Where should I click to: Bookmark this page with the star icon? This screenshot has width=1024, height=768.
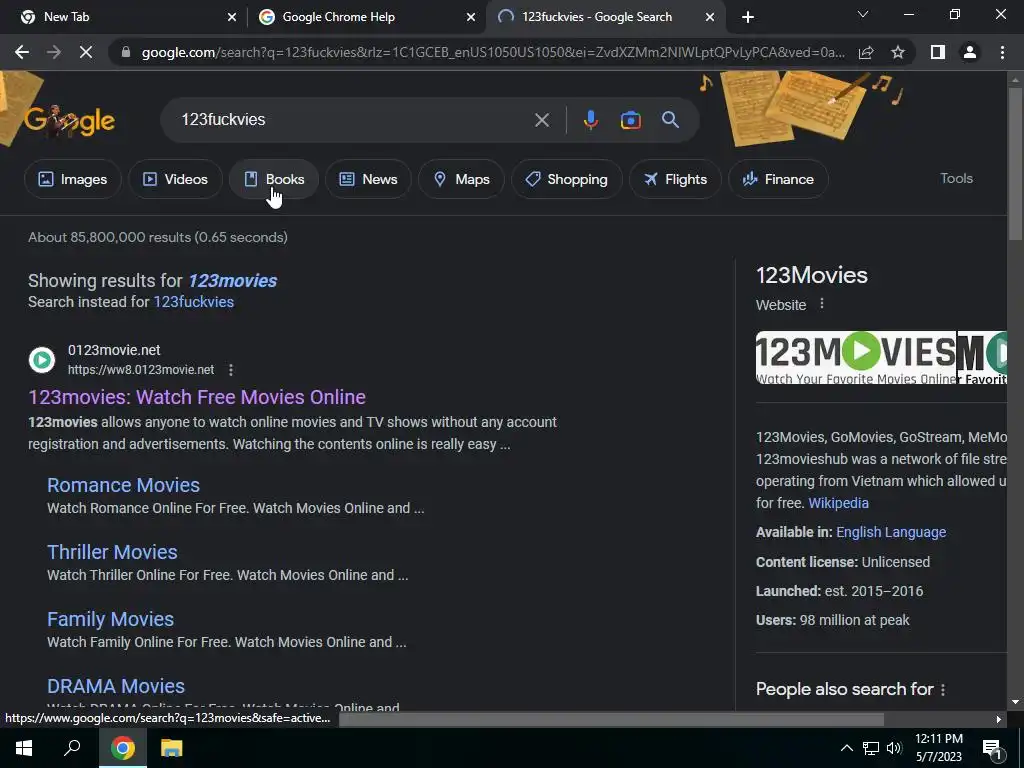898,52
